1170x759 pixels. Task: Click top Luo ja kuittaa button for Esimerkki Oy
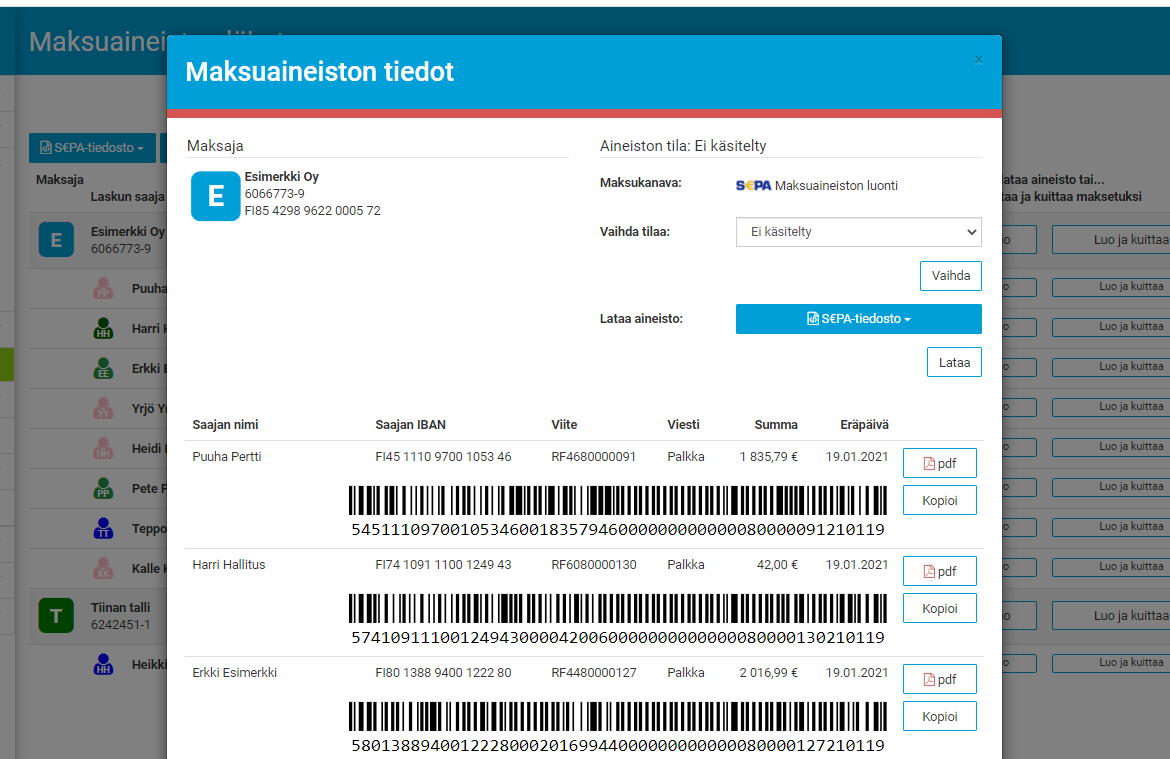(x=1110, y=240)
